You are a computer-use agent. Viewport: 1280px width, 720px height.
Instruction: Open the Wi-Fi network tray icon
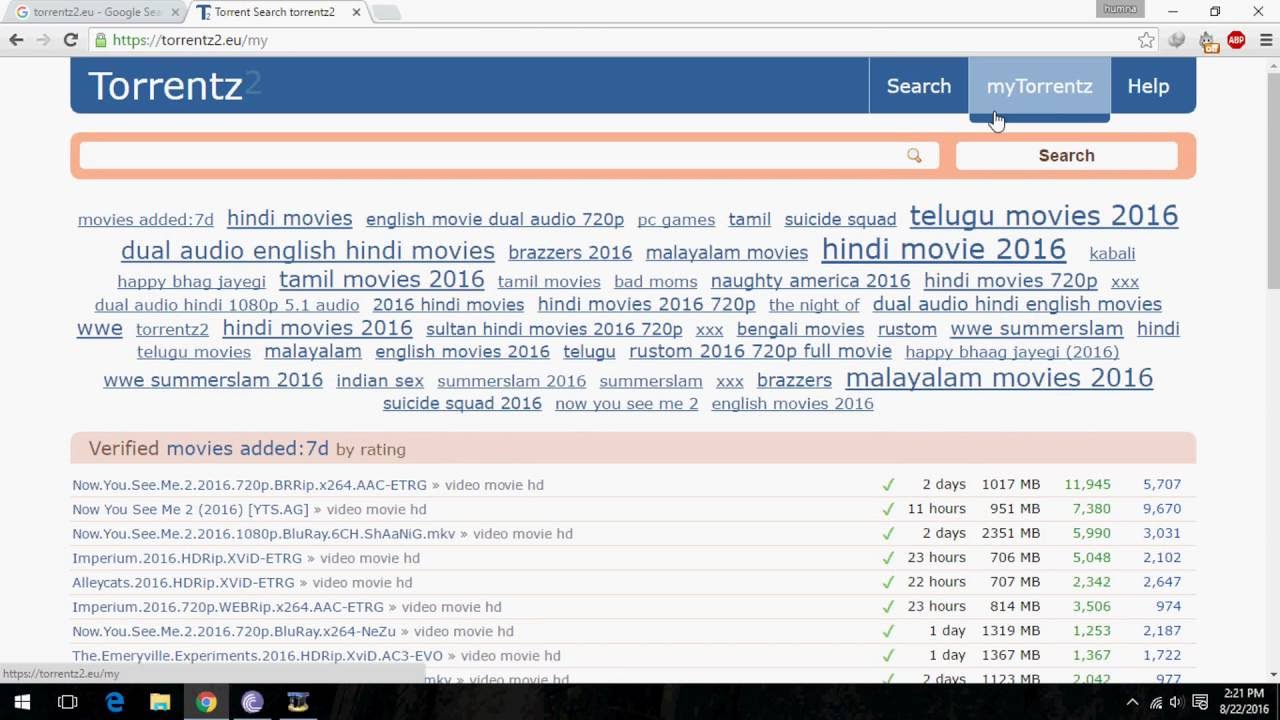(x=1155, y=702)
